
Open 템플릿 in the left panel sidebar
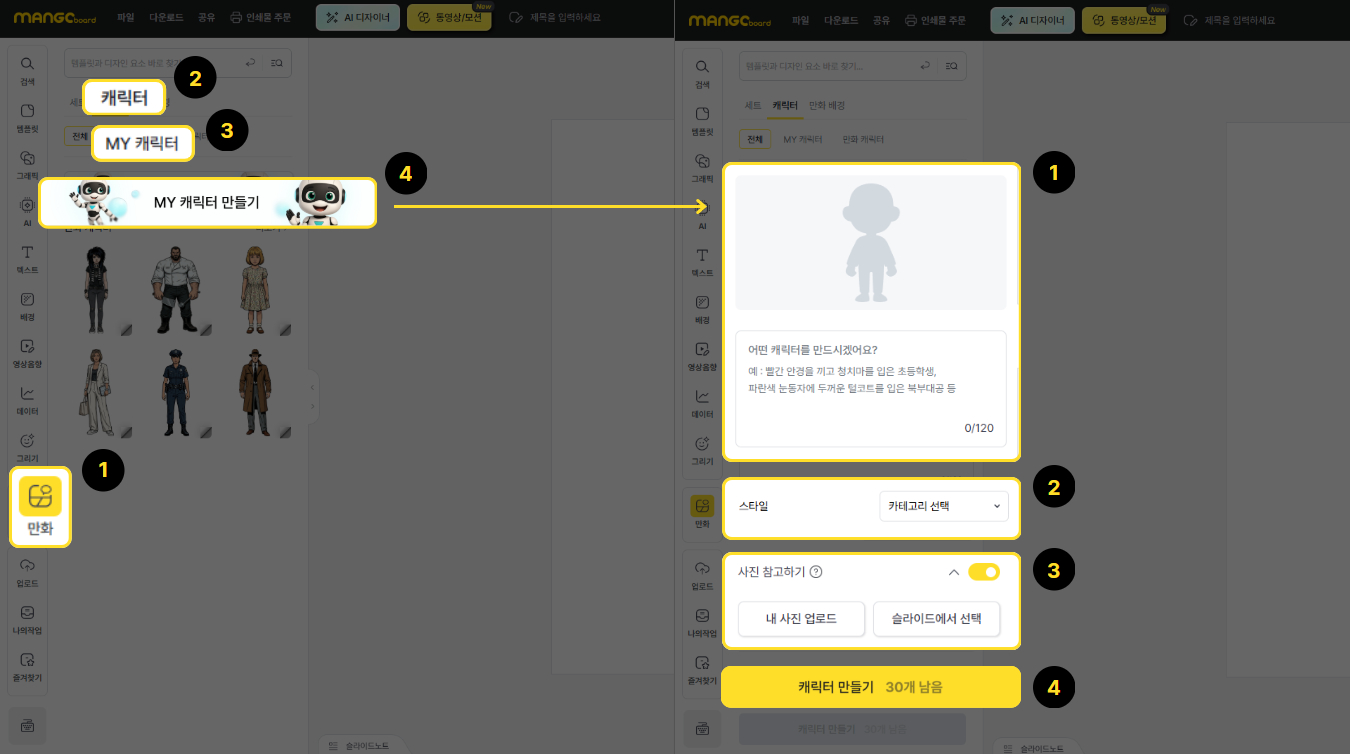[27, 116]
